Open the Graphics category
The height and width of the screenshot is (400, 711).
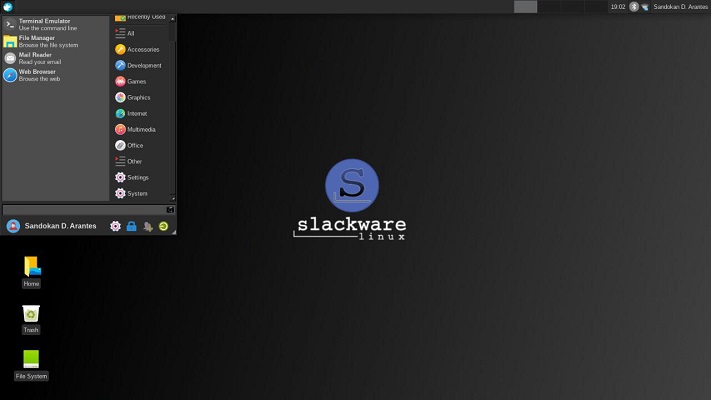click(x=141, y=97)
